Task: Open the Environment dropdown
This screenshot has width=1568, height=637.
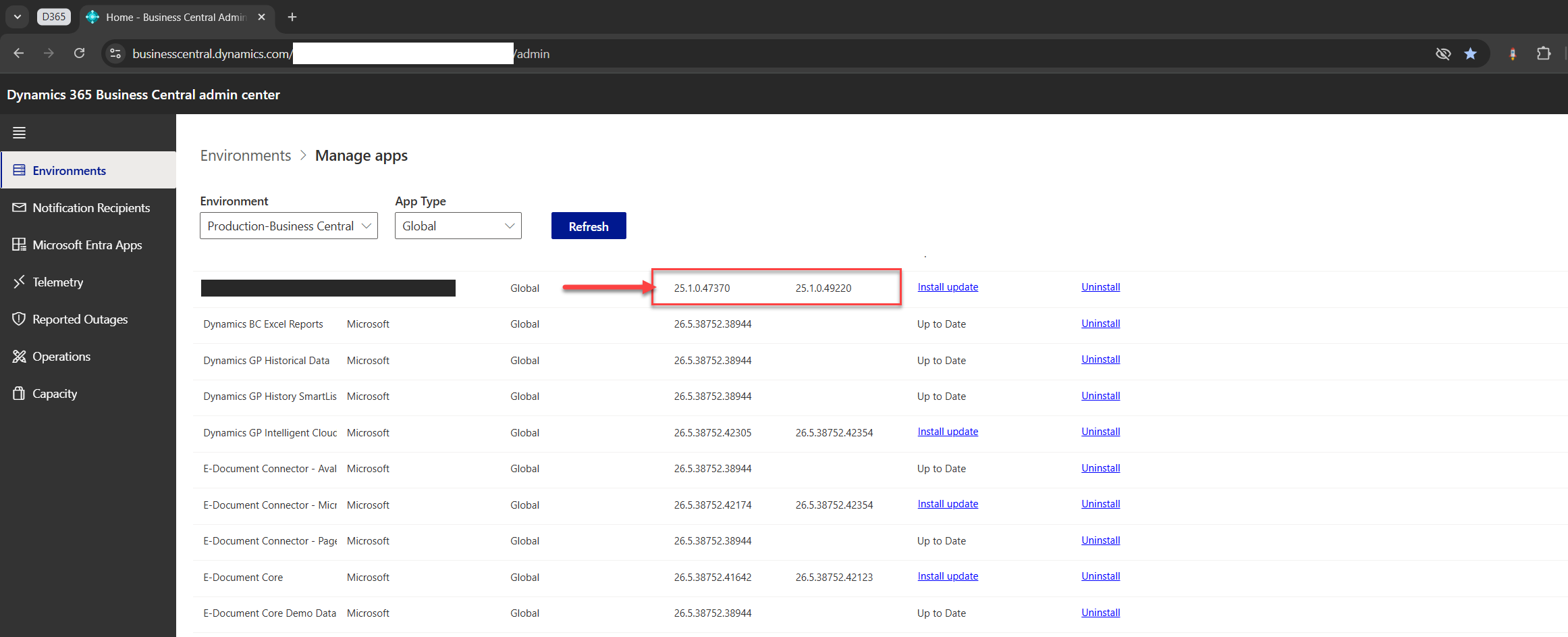Action: coord(289,226)
